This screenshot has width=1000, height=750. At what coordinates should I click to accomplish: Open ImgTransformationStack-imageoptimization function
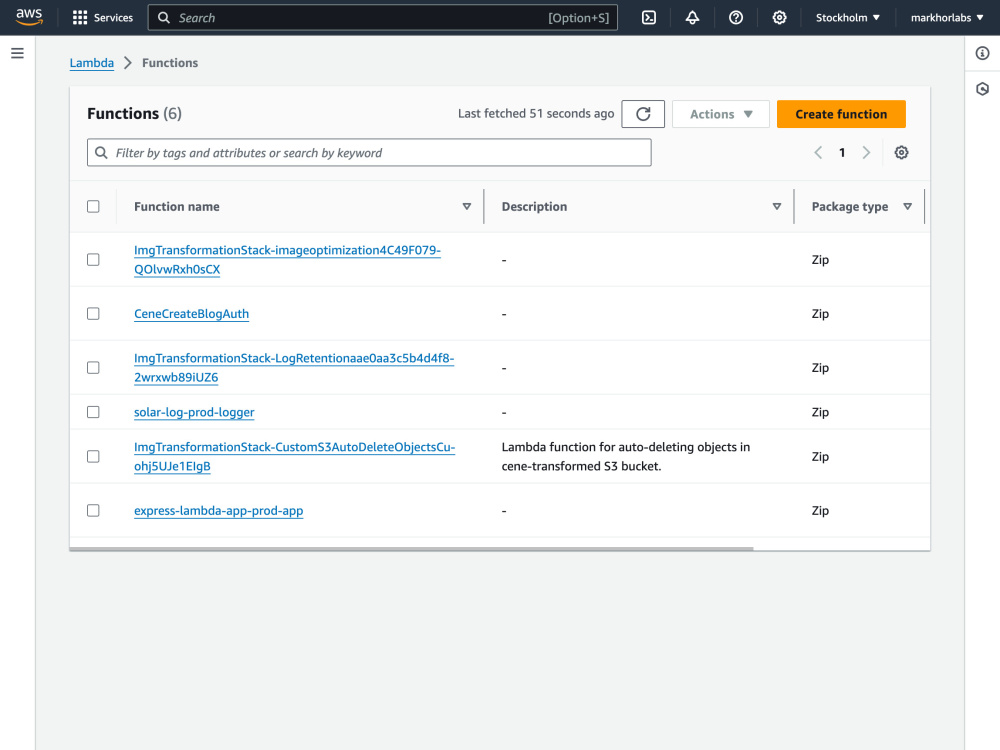tap(287, 260)
